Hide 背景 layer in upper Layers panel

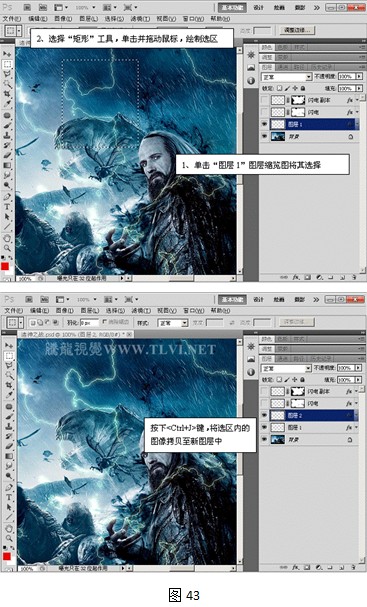tap(265, 136)
